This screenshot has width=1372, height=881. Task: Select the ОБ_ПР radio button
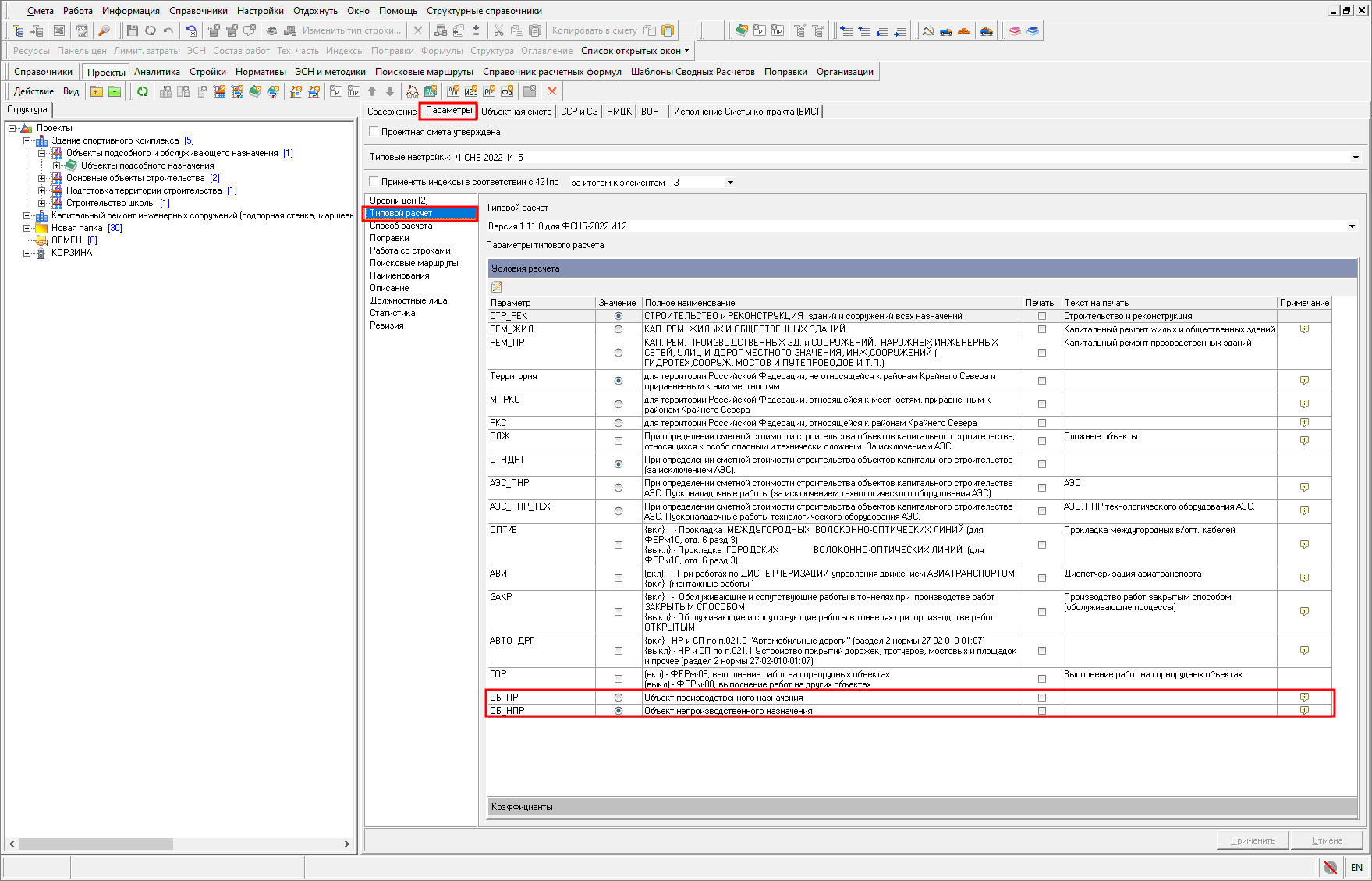(x=619, y=698)
